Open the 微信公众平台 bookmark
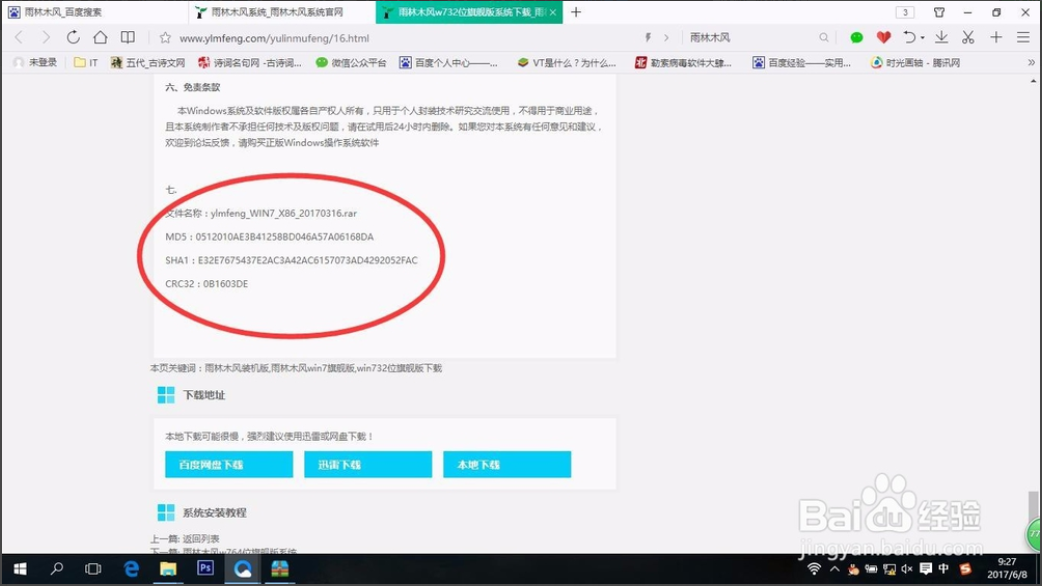 coord(352,62)
